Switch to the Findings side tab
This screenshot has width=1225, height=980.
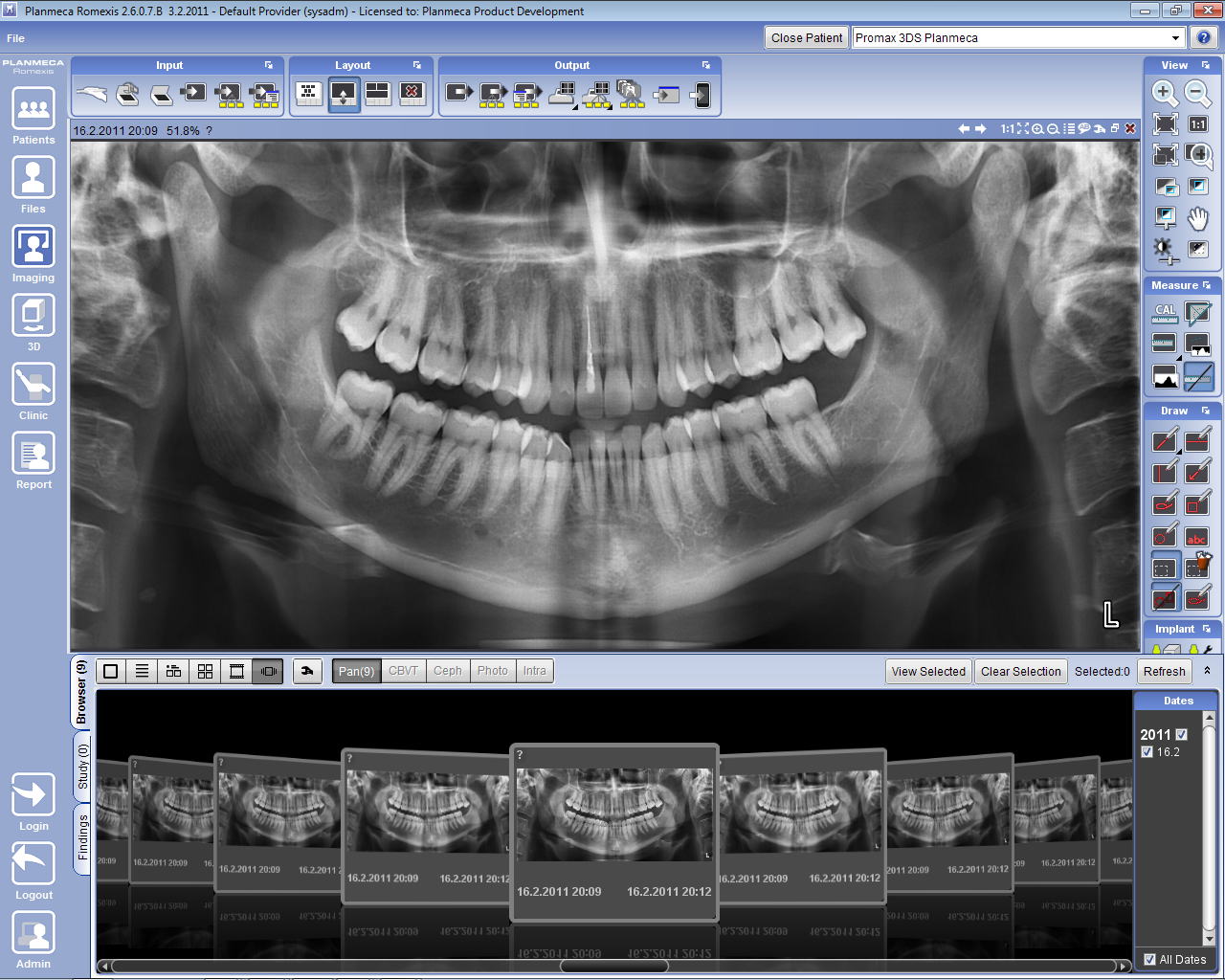[82, 837]
